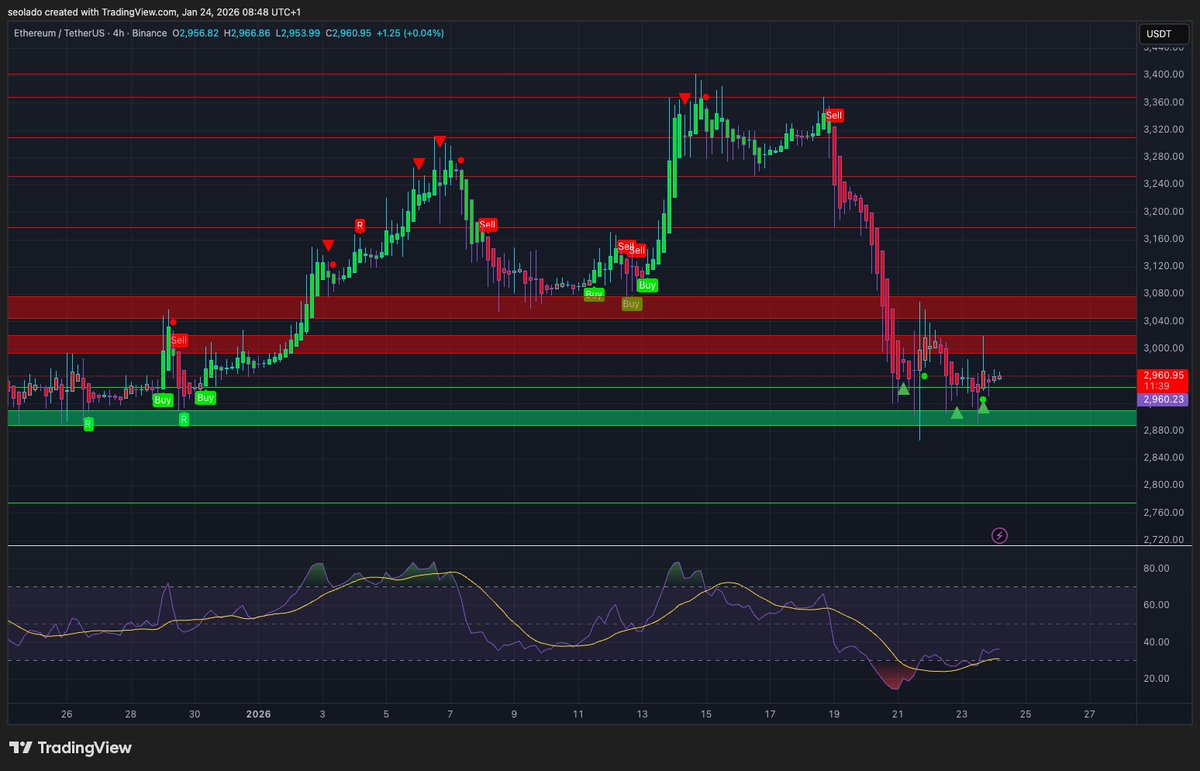1200x771 pixels.
Task: Click the high value H2,966.86
Action: pos(247,33)
